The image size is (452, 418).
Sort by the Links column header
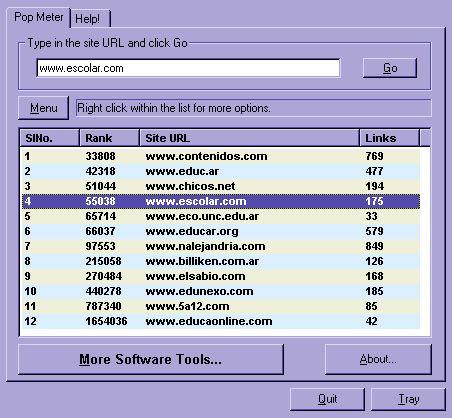click(389, 138)
